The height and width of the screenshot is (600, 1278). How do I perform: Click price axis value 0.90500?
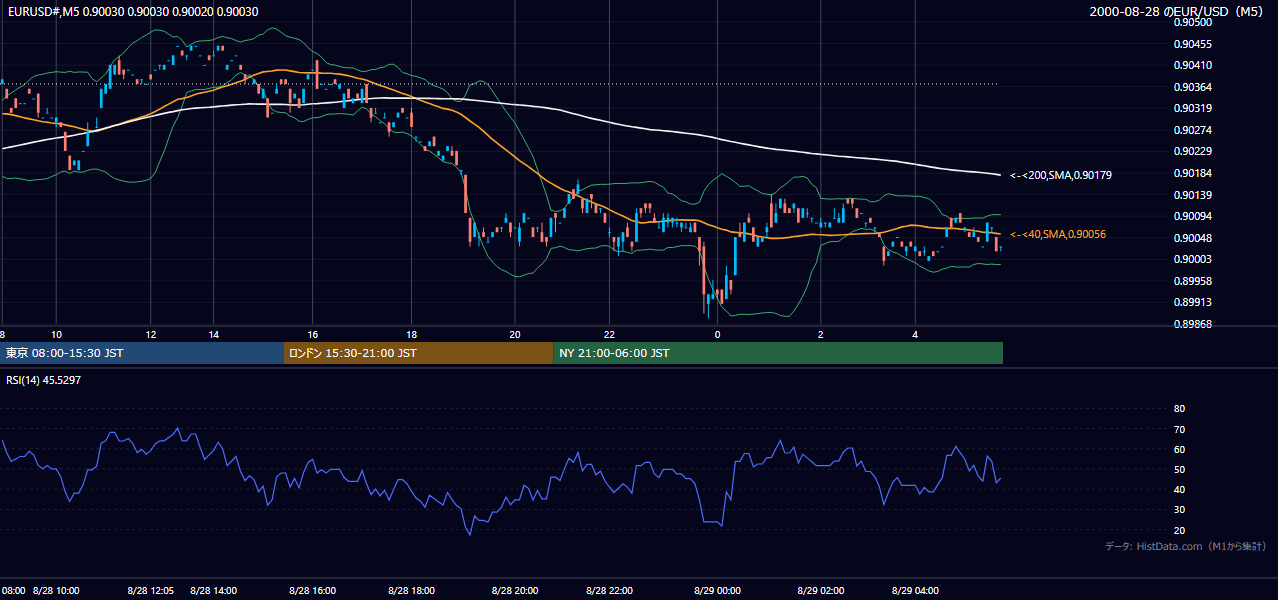pyautogui.click(x=1193, y=22)
